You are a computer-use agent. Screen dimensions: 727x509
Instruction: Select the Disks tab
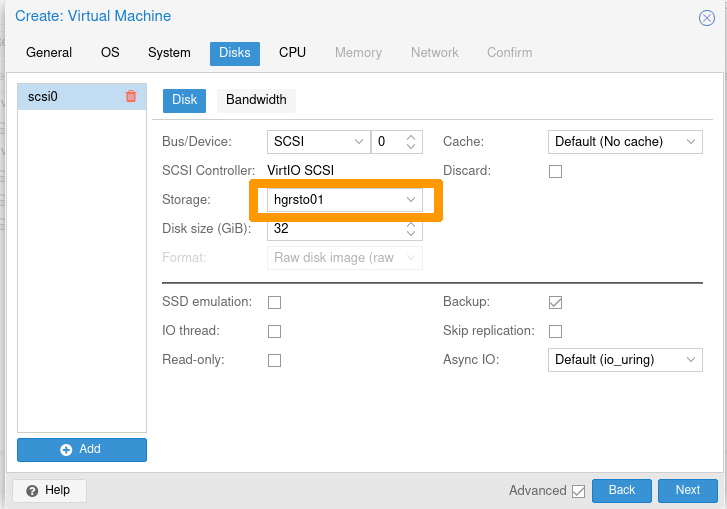pos(235,53)
